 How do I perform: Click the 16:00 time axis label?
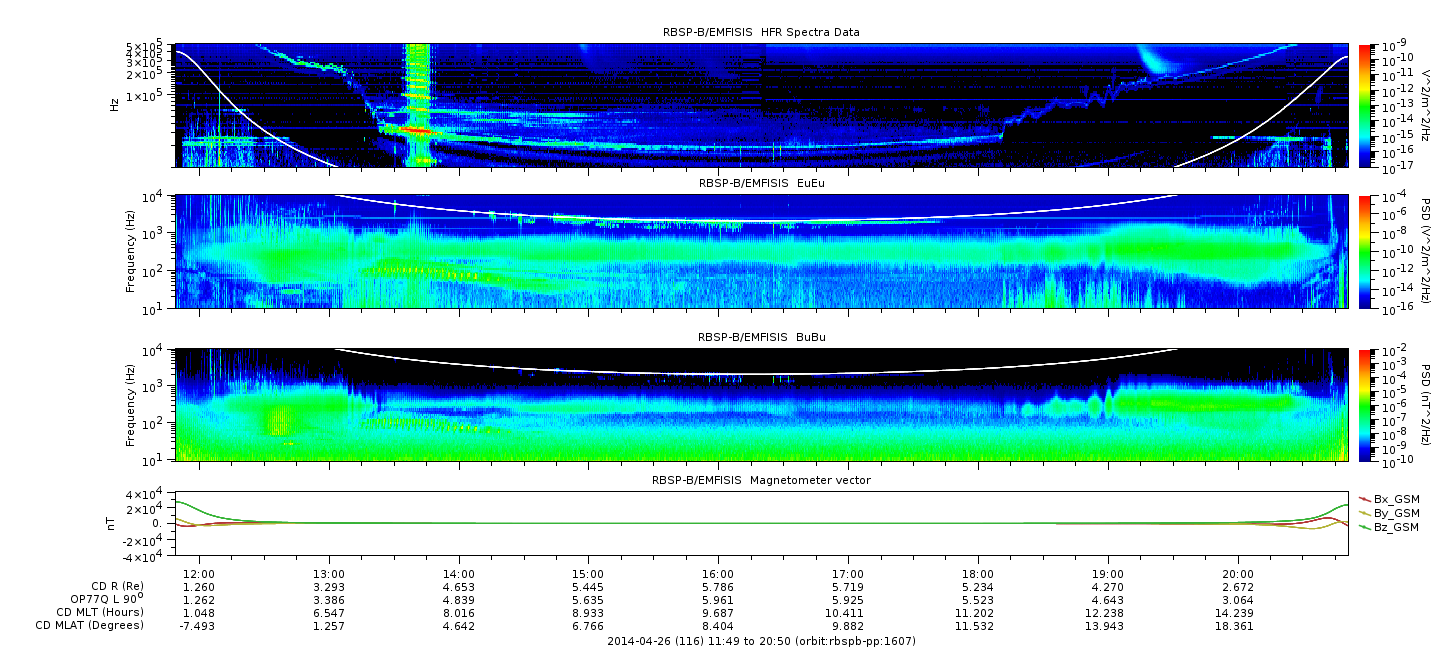coord(718,575)
